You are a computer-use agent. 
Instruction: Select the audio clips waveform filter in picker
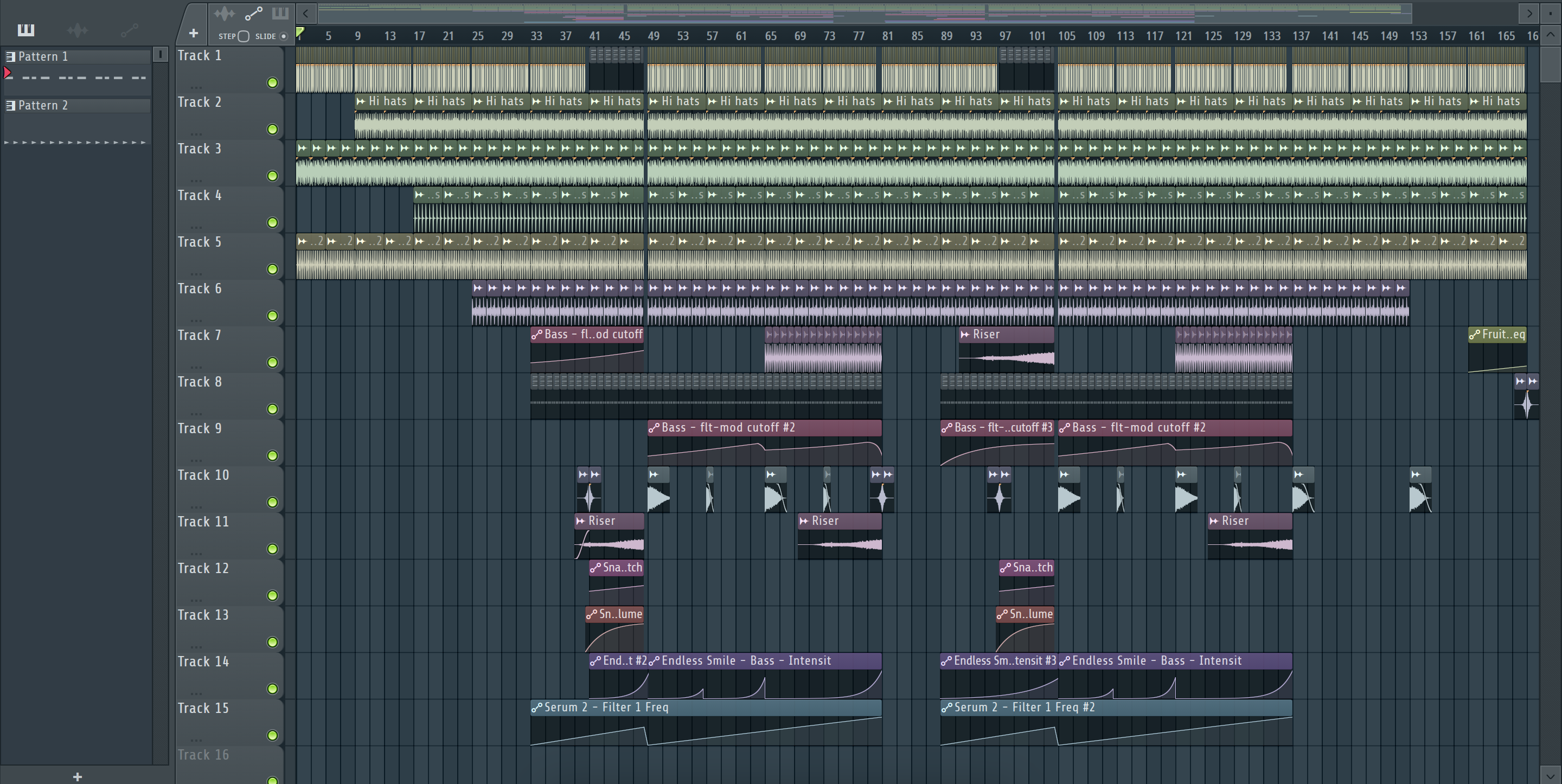click(78, 30)
